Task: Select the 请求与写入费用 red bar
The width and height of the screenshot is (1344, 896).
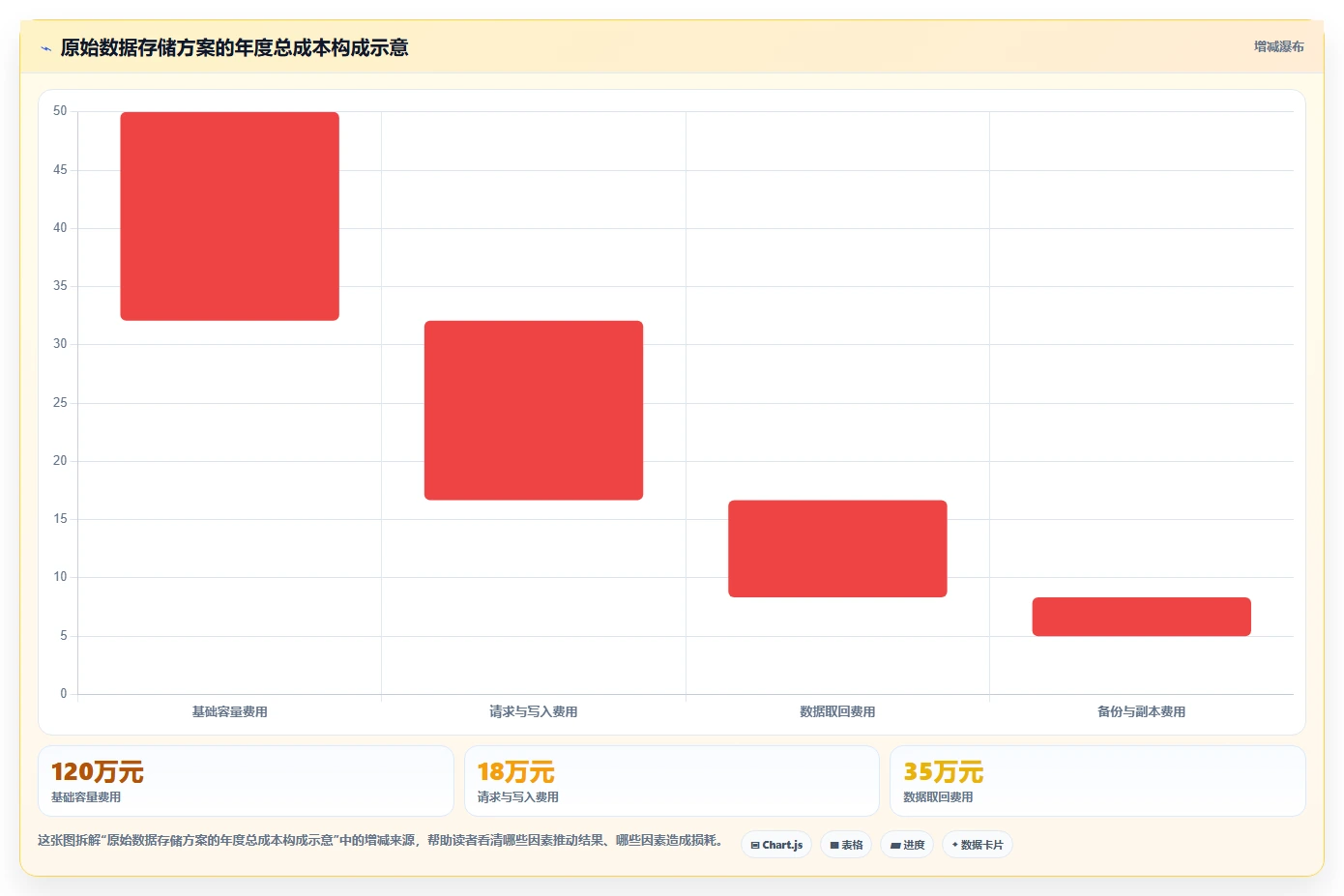Action: coord(534,410)
